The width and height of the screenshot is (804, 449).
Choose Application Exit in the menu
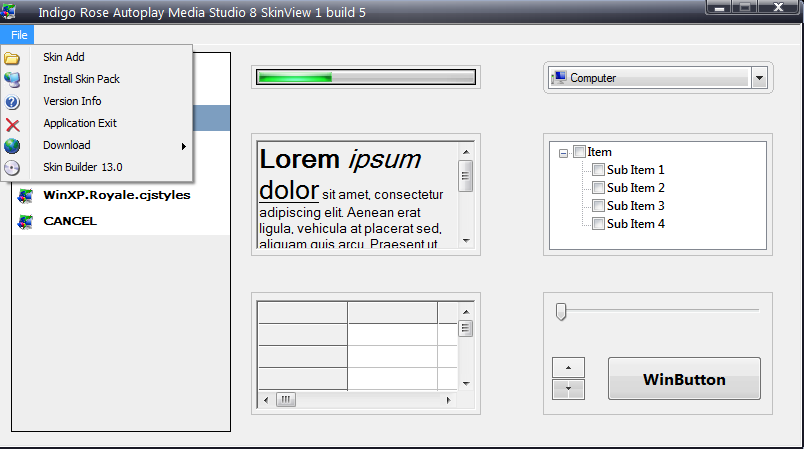click(97, 123)
